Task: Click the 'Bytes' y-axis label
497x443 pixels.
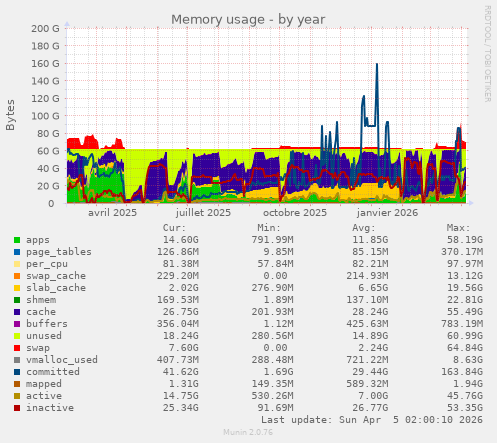Action: (10, 115)
